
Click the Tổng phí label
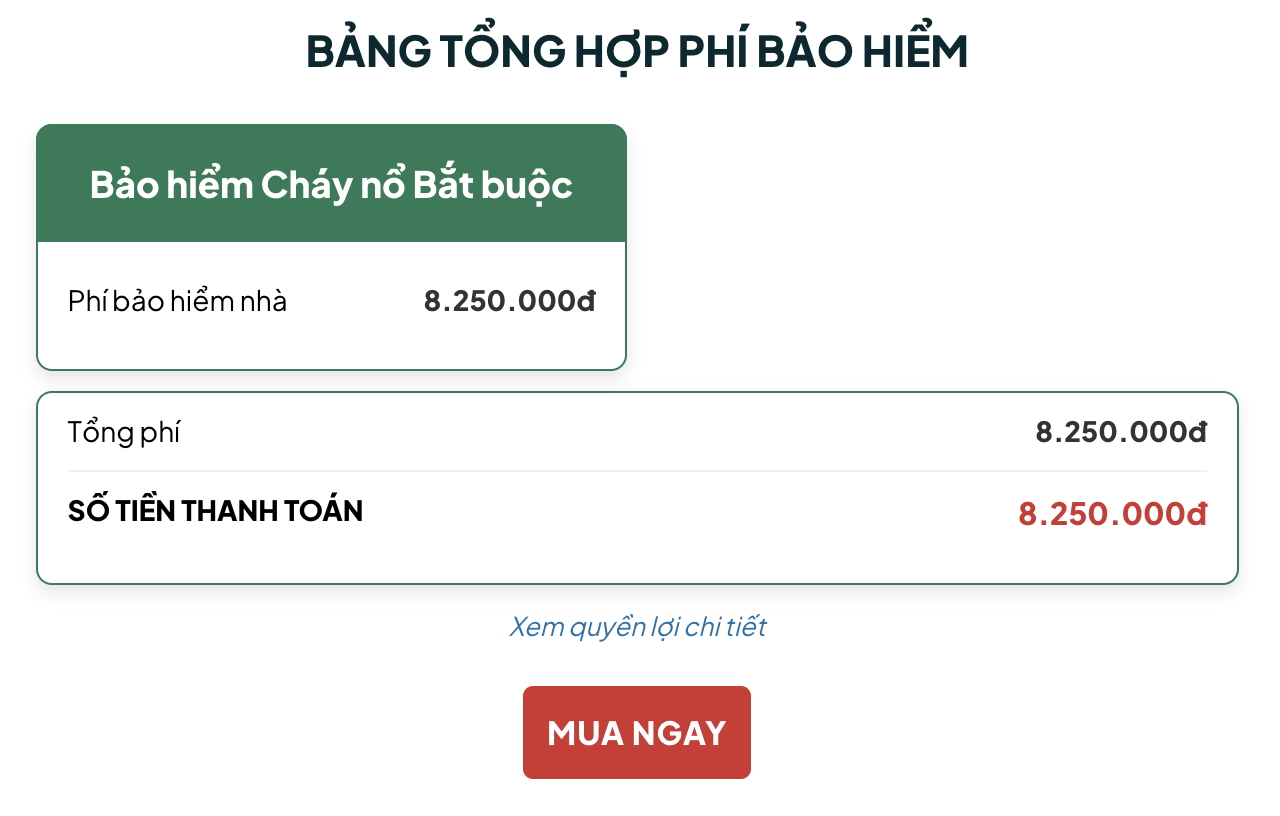pyautogui.click(x=124, y=433)
